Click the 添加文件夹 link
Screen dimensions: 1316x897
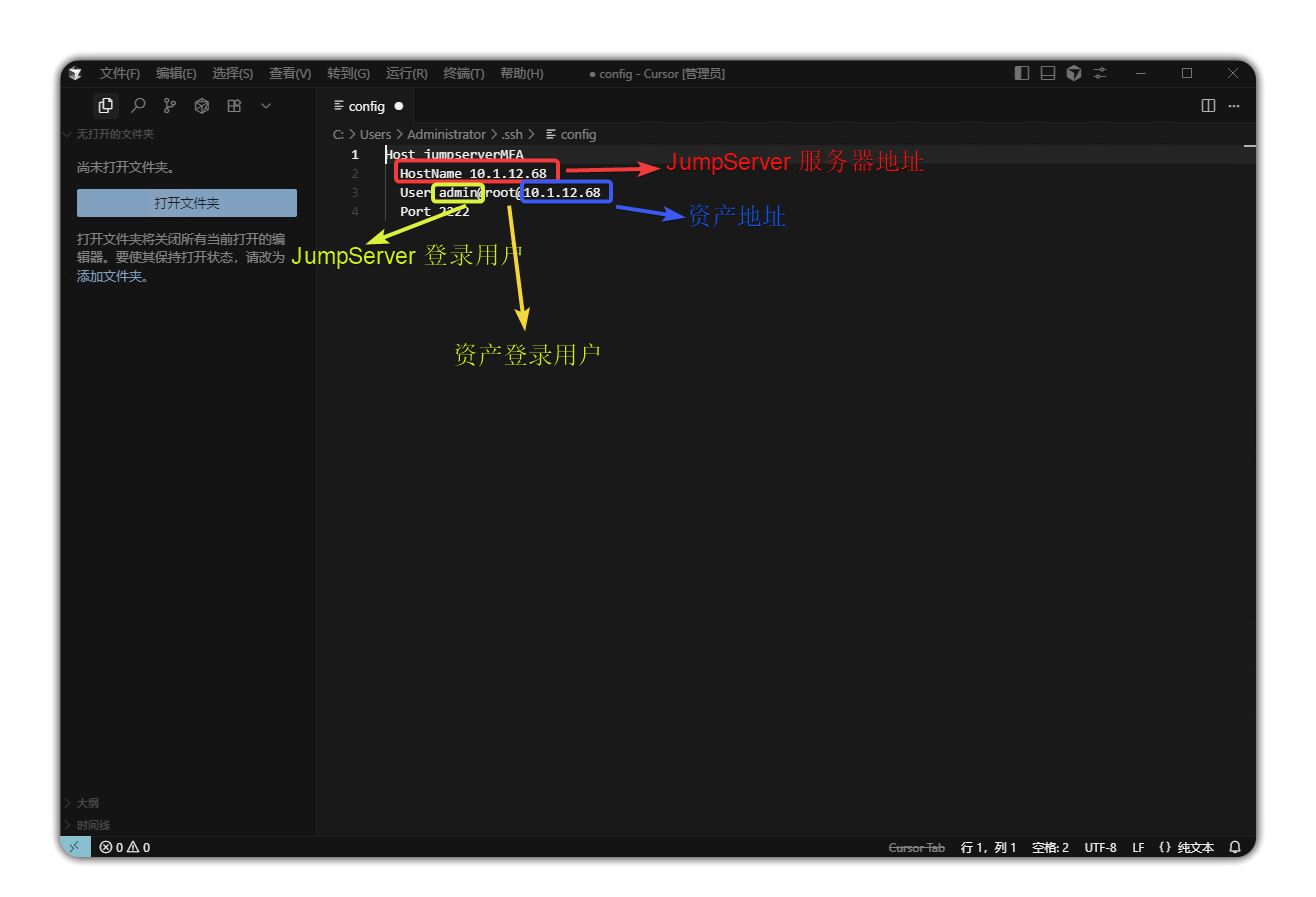(x=110, y=277)
